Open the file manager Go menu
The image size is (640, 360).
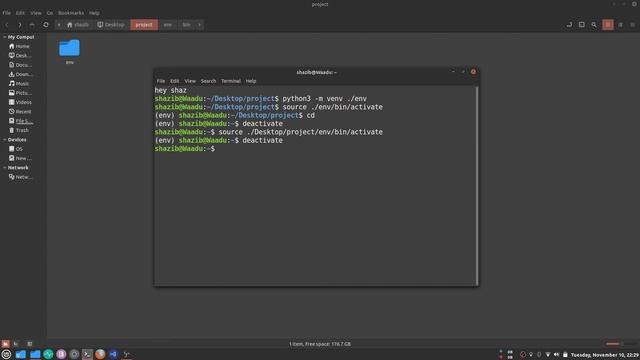pyautogui.click(x=50, y=13)
